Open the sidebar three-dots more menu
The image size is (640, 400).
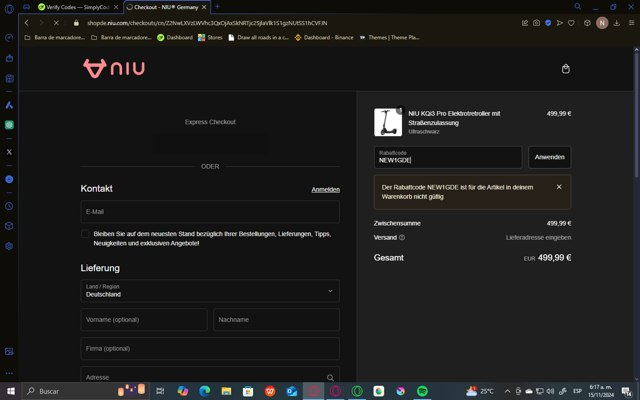click(x=9, y=373)
